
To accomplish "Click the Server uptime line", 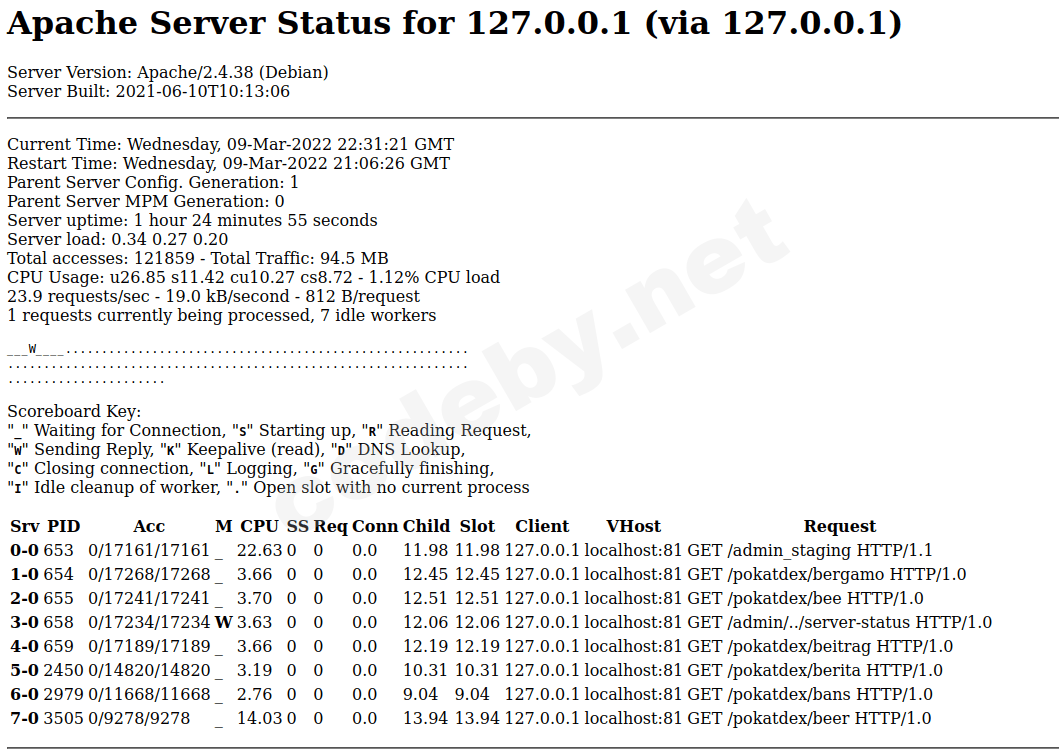I will click(192, 220).
